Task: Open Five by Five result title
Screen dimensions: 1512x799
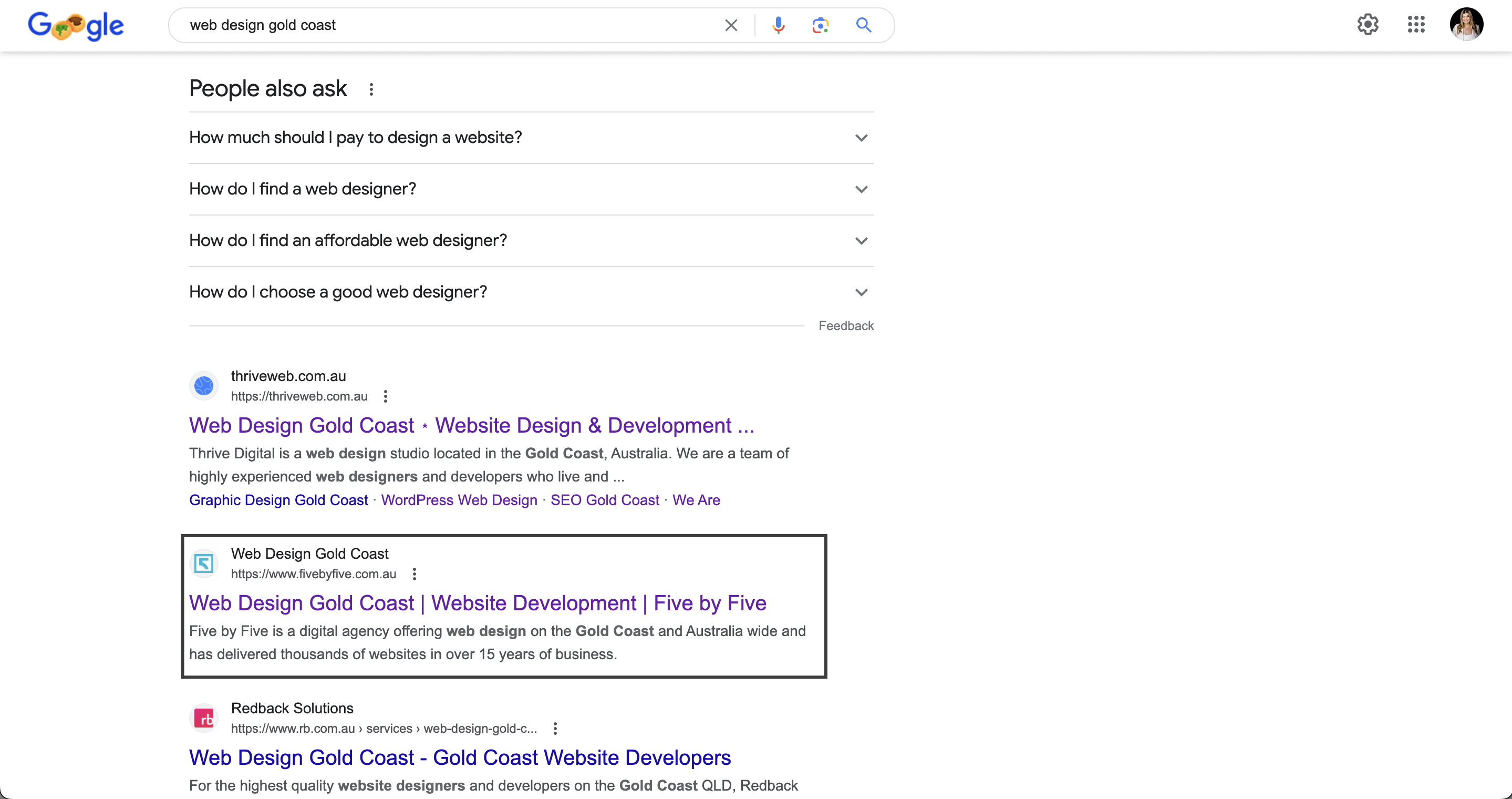Action: (477, 603)
